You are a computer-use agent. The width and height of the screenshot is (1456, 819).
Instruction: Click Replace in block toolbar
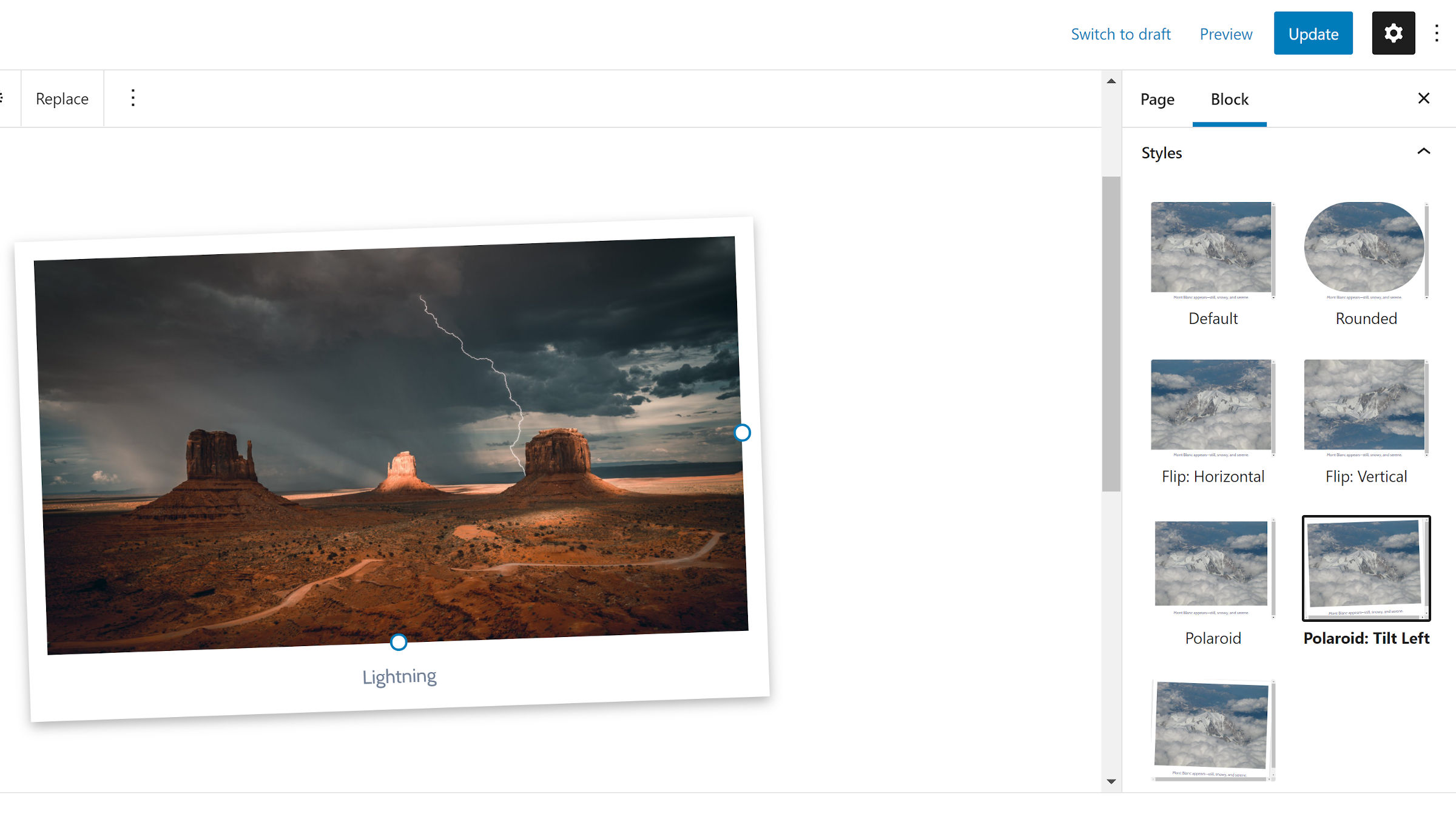click(x=62, y=98)
